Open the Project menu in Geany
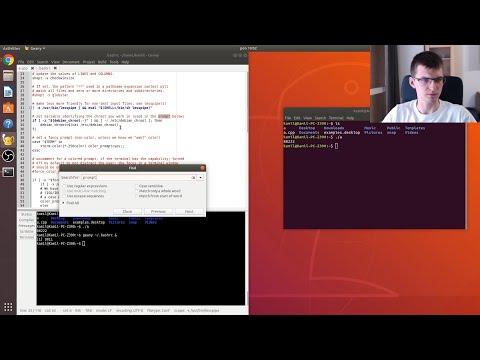Image resolution: width=480 pixels, height=360 pixels. click(89, 62)
